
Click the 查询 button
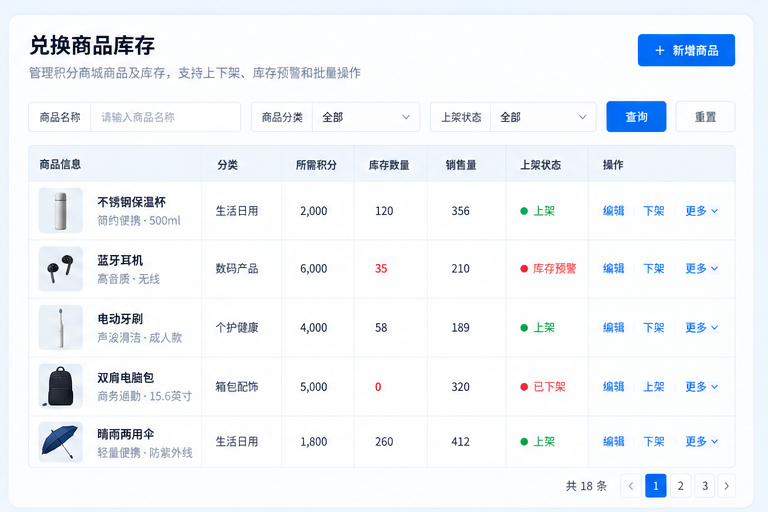coord(636,117)
